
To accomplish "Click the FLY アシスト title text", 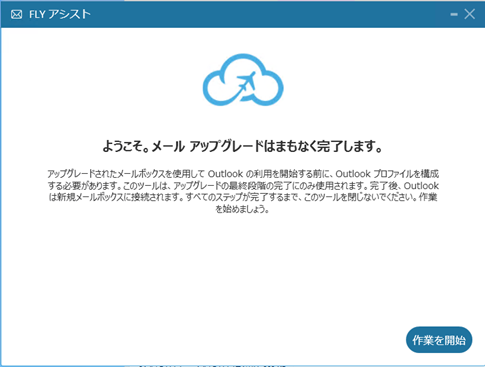I will tap(60, 14).
